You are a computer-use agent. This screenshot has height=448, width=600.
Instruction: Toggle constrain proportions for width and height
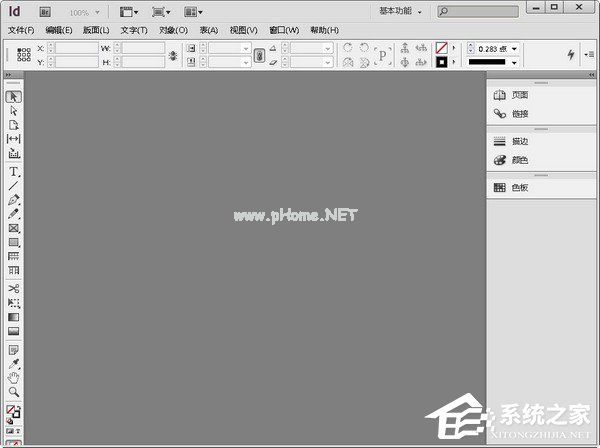tap(173, 55)
